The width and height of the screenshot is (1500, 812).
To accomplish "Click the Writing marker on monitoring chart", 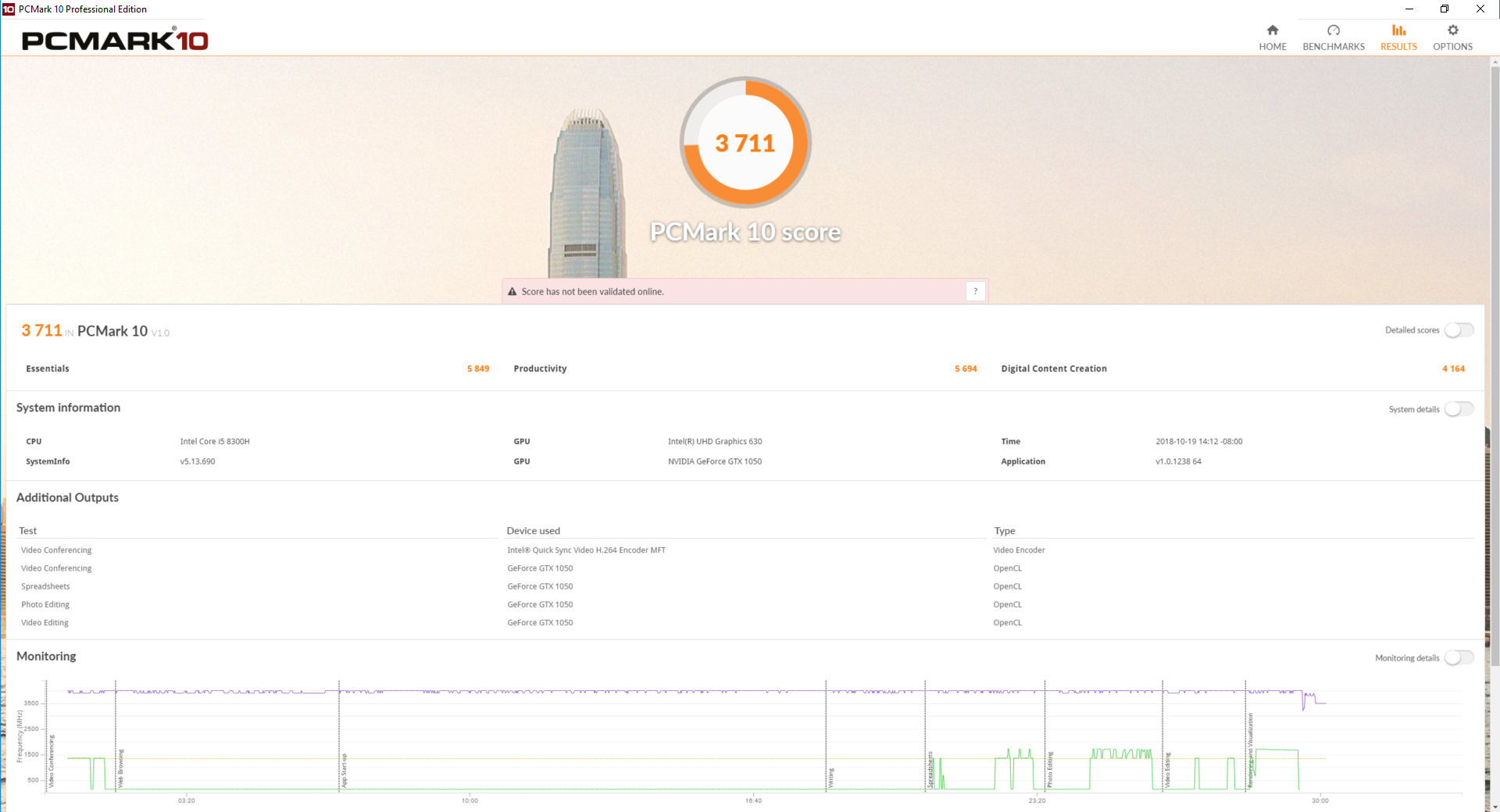I will [830, 778].
